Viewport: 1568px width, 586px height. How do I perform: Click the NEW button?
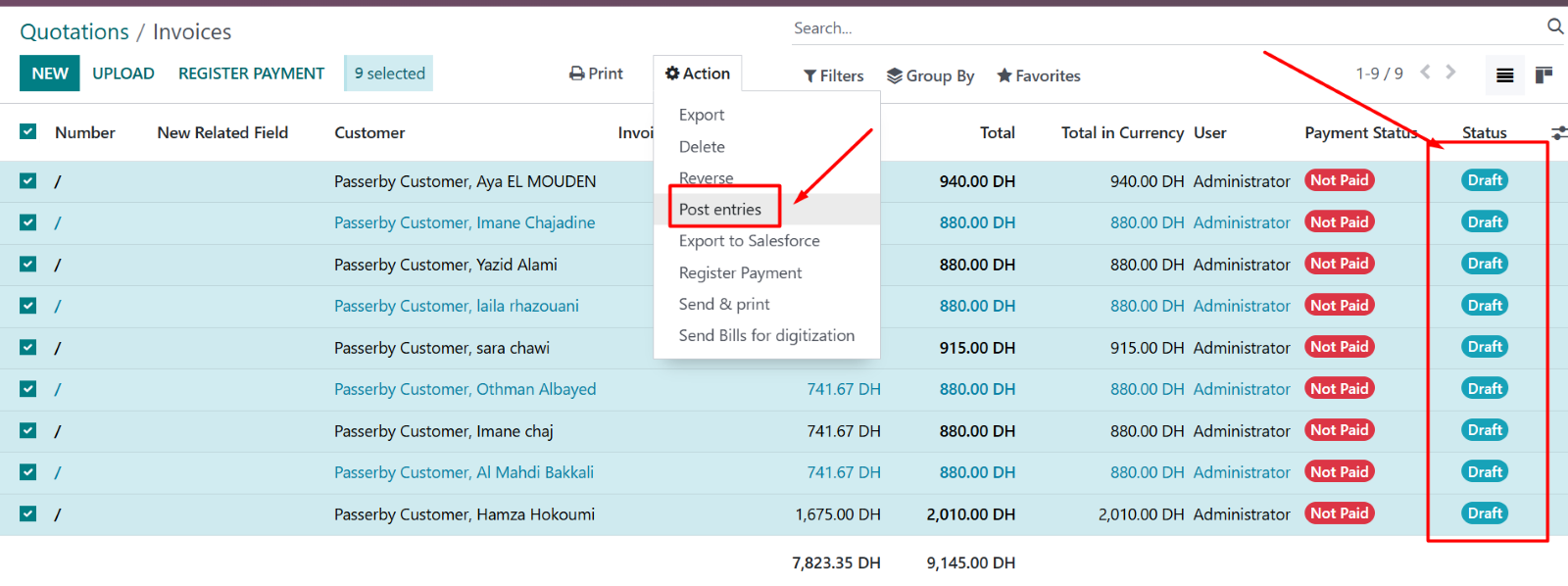(50, 73)
